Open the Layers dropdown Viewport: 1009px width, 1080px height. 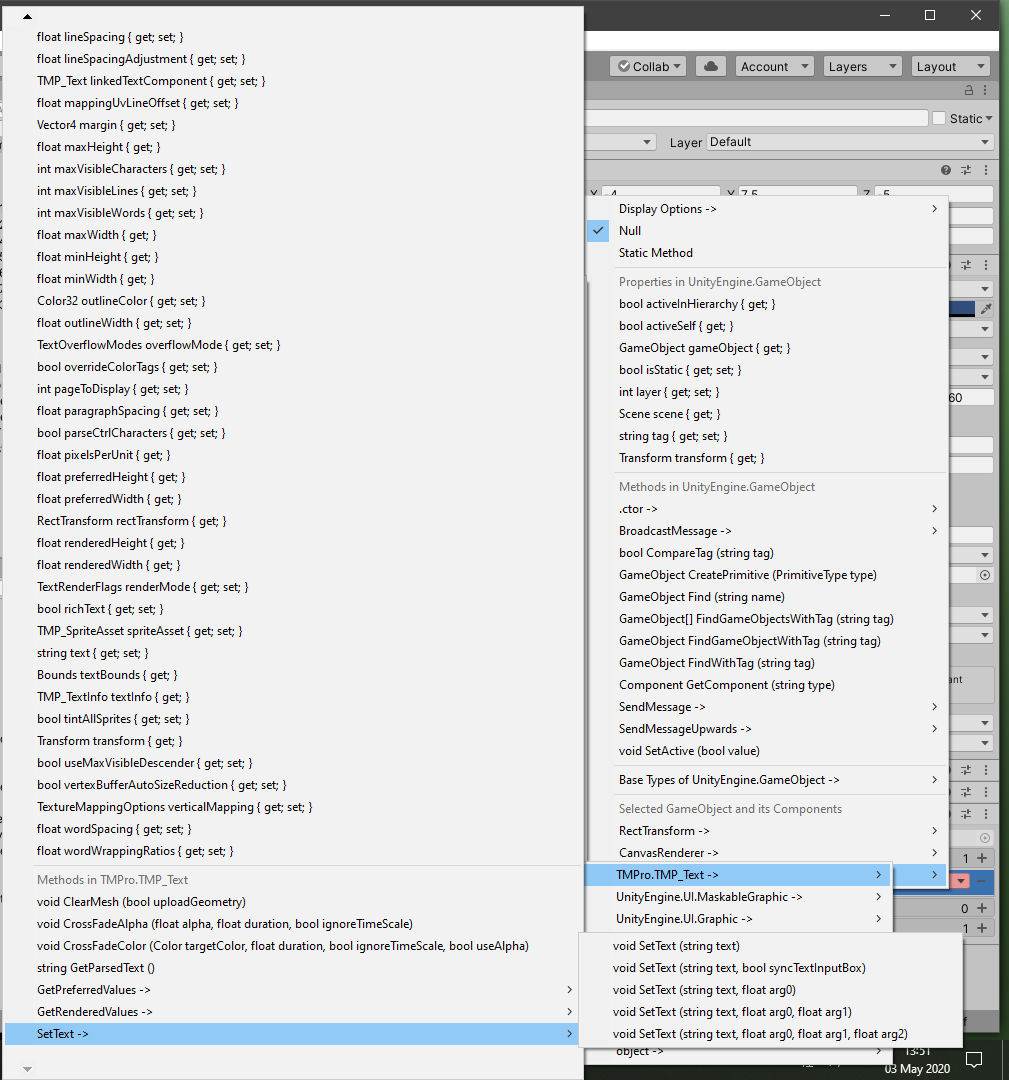coord(863,66)
